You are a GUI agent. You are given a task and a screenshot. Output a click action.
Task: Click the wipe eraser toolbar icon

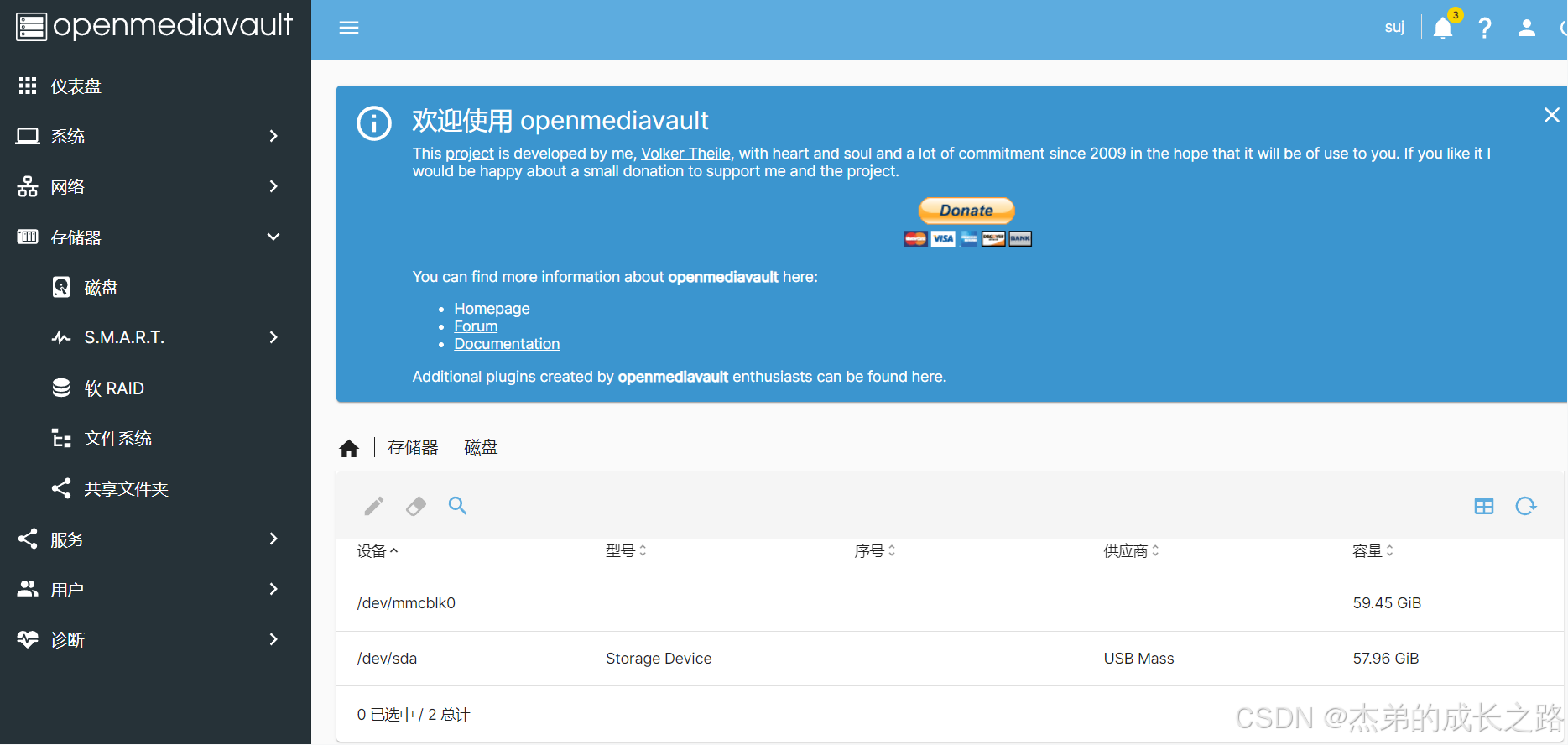(416, 506)
